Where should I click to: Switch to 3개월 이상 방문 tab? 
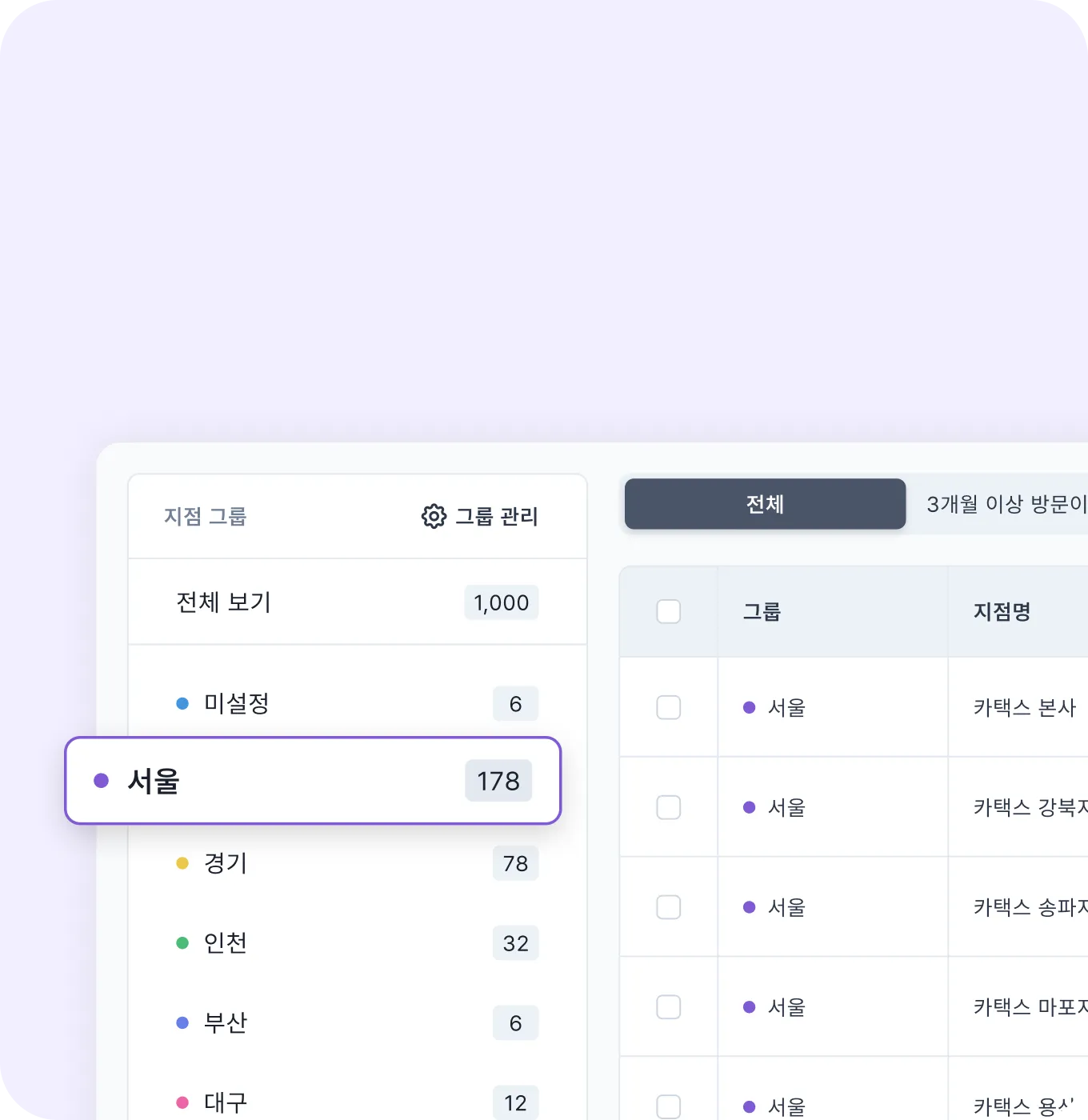[x=1005, y=504]
